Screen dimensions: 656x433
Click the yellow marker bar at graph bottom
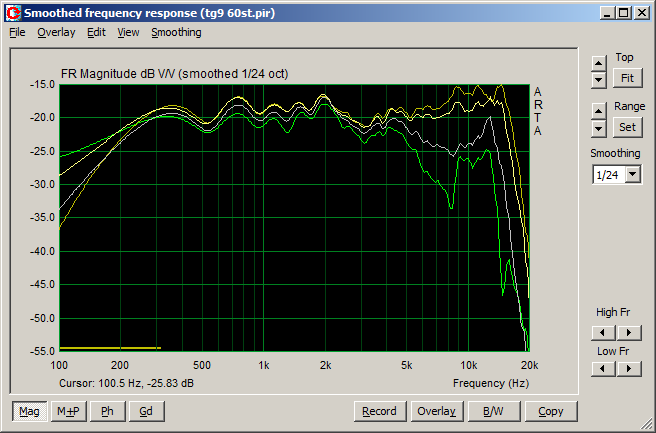[x=110, y=348]
